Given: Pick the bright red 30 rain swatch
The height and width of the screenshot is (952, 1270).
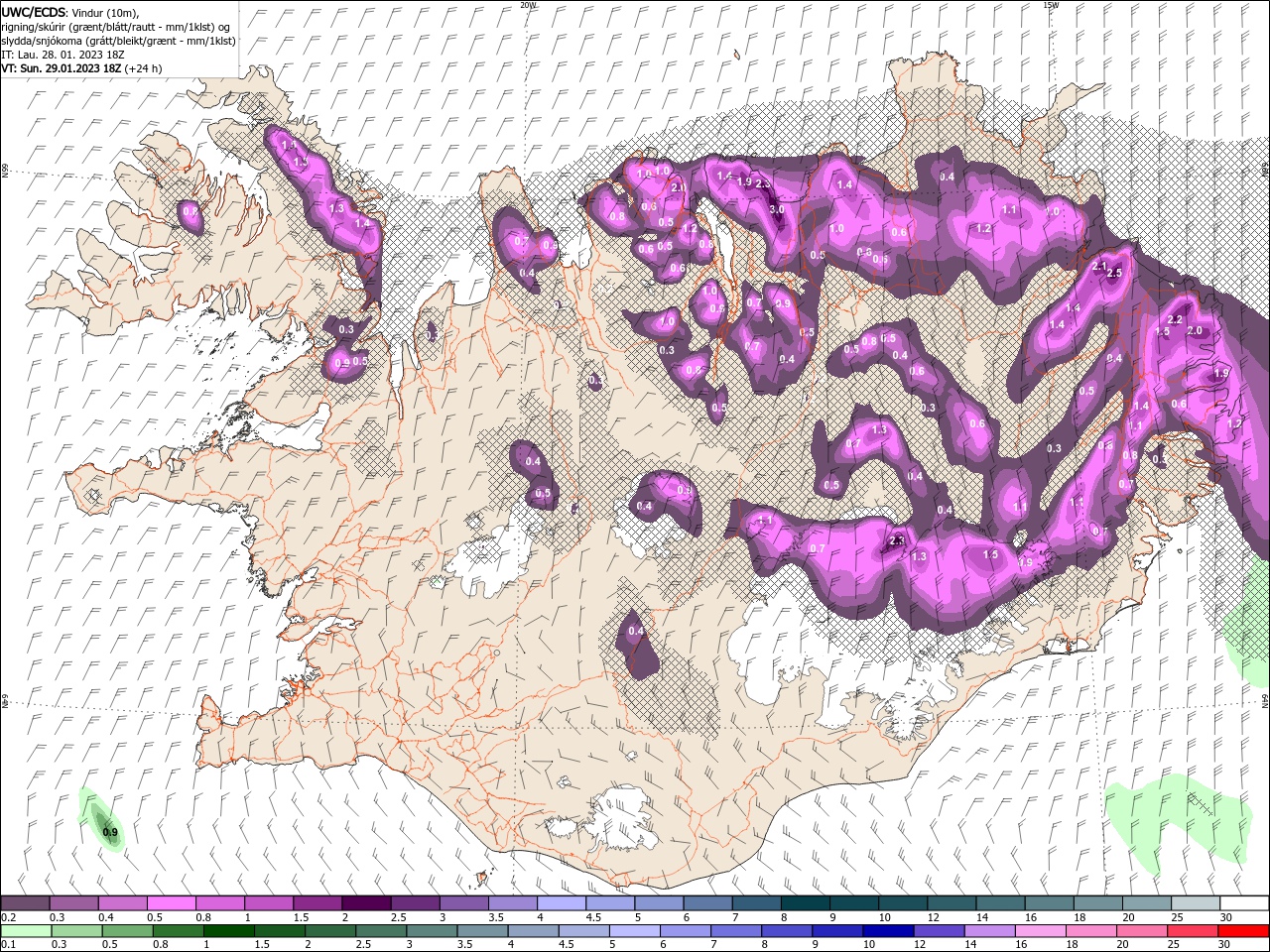Looking at the screenshot, I should click(1244, 931).
